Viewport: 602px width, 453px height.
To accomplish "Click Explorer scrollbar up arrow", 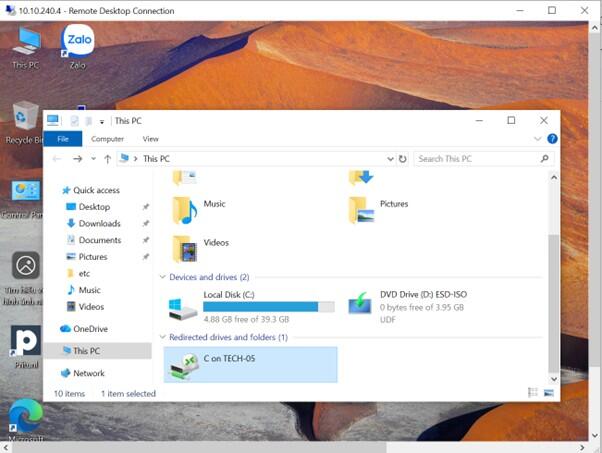I will 554,177.
